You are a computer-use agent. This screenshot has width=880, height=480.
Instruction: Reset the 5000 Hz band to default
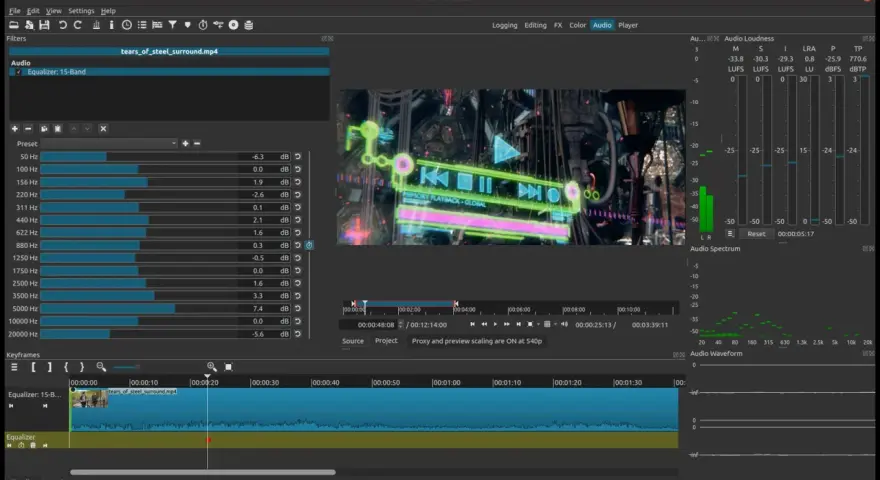click(x=298, y=308)
